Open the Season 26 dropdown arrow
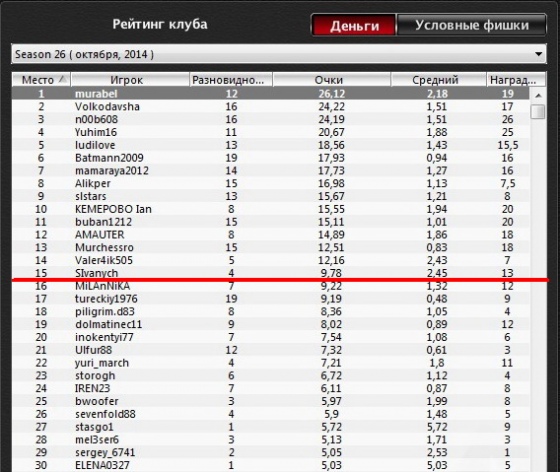The width and height of the screenshot is (560, 472). click(x=538, y=54)
